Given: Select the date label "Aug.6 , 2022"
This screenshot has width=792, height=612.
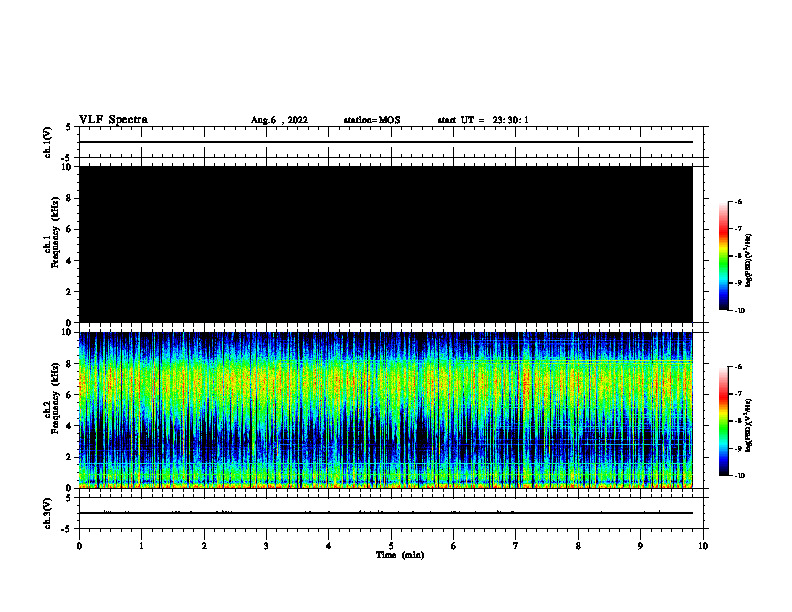Looking at the screenshot, I should click(x=279, y=120).
